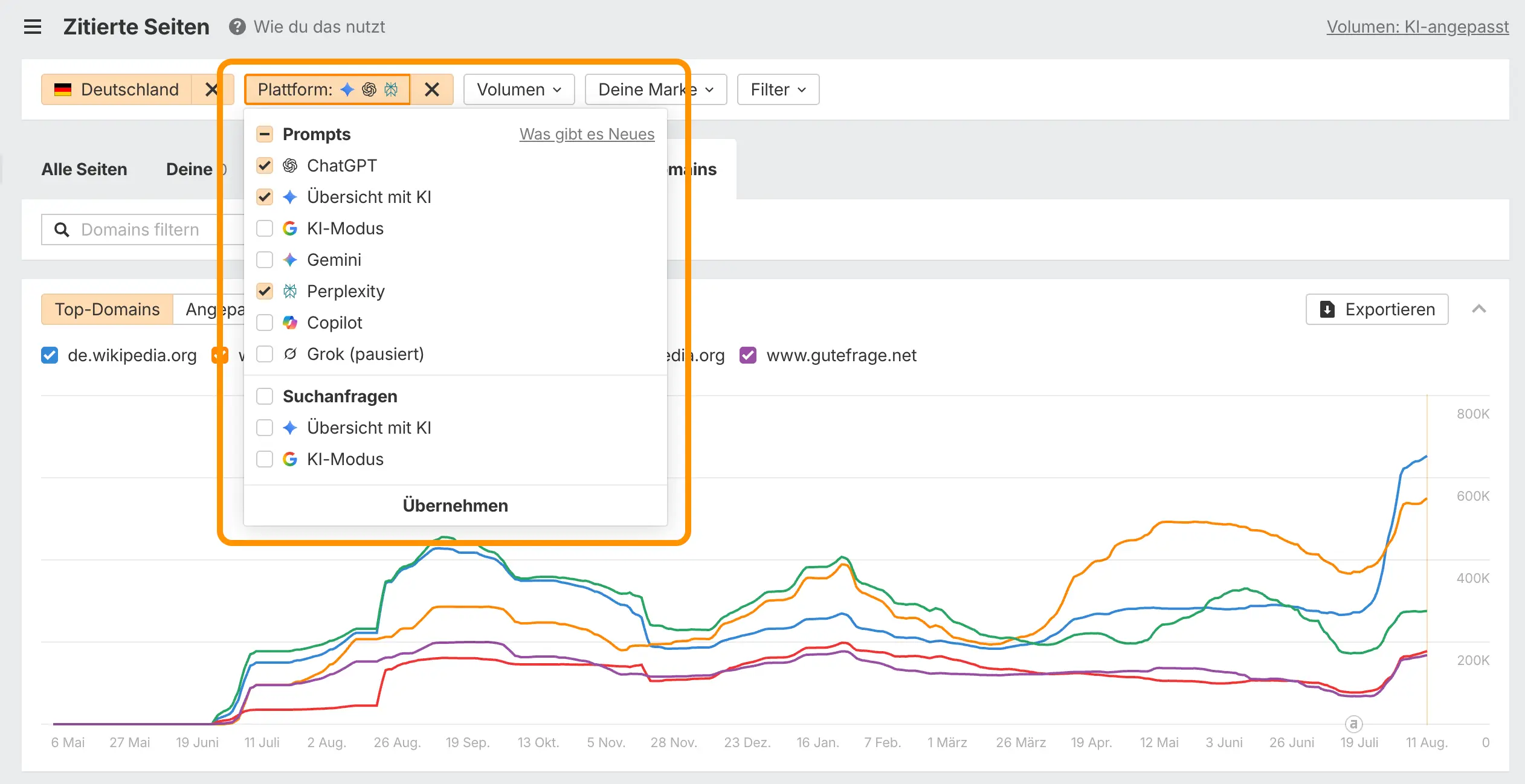Click the Copilot logo icon
The image size is (1525, 784).
[290, 323]
